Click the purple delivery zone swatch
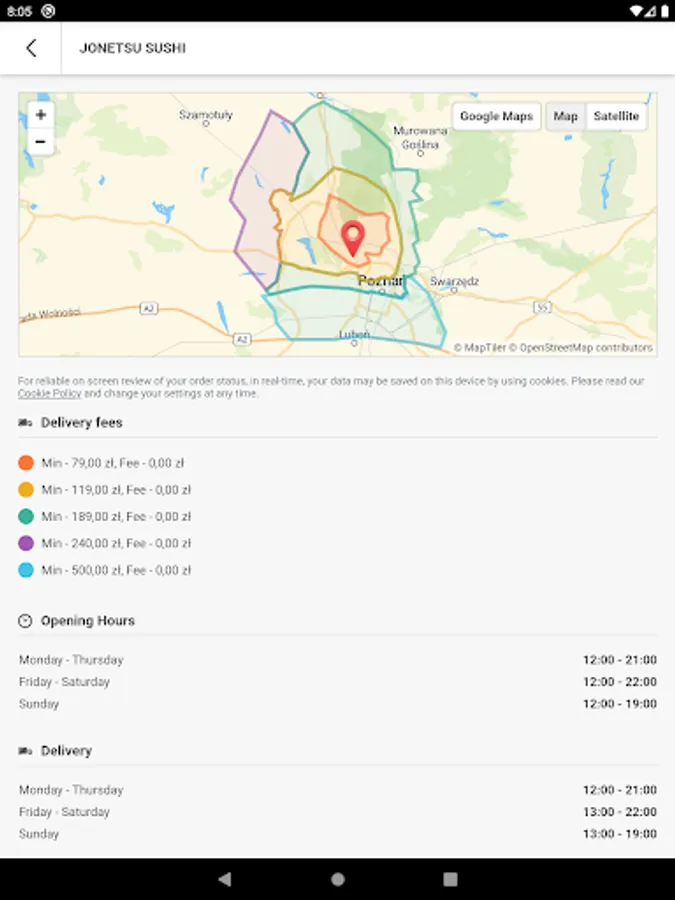The image size is (675, 900). (x=26, y=543)
